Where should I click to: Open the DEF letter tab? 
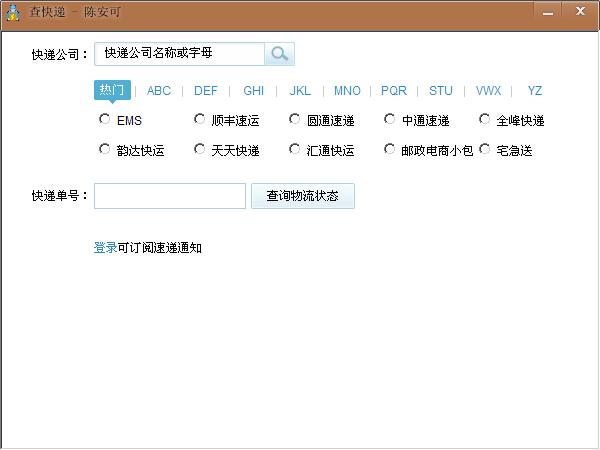205,91
